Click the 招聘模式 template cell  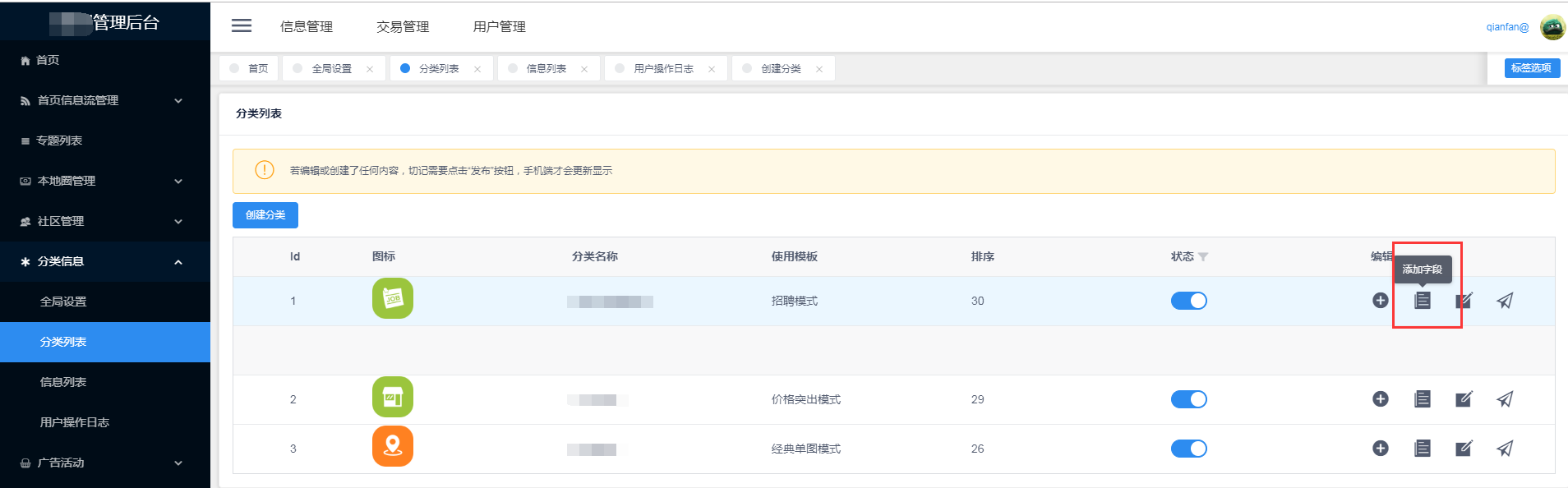795,301
